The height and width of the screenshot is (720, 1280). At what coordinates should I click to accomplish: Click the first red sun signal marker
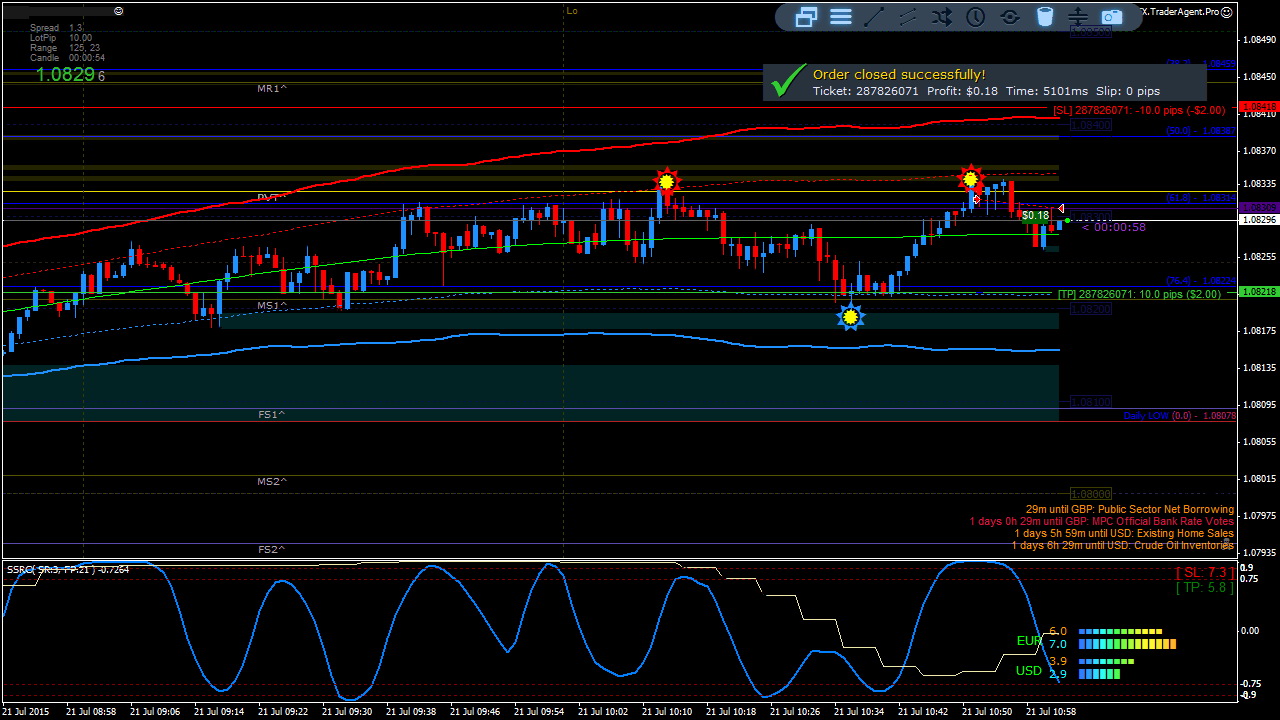point(666,182)
